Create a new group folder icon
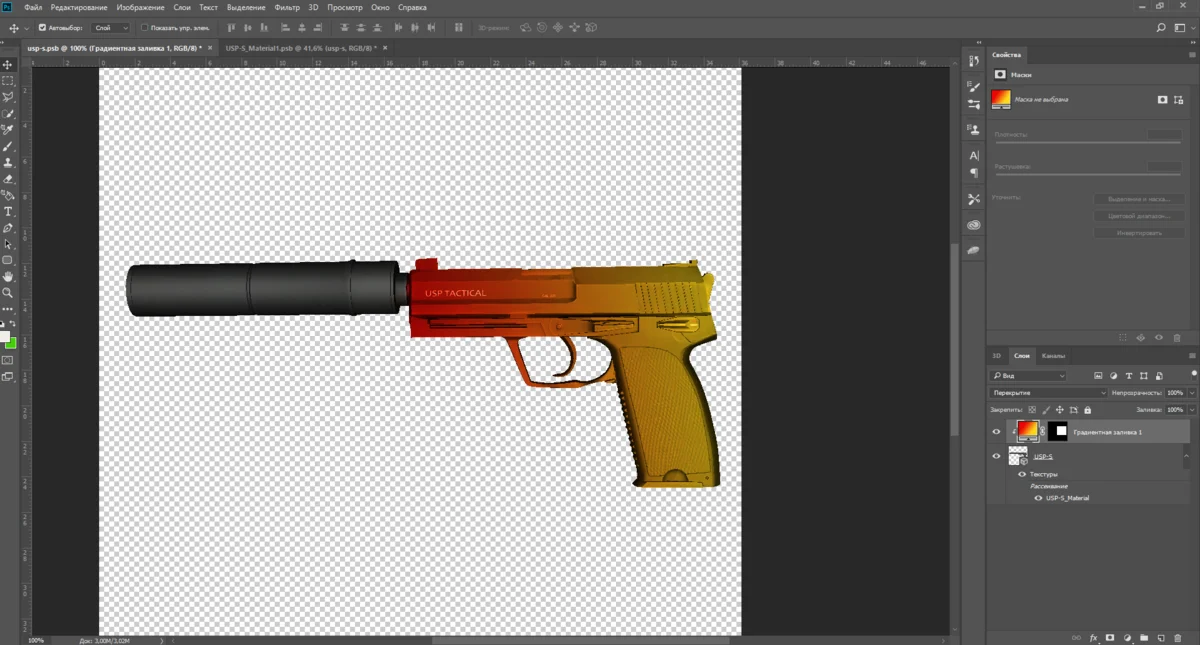This screenshot has height=645, width=1200. point(1143,637)
